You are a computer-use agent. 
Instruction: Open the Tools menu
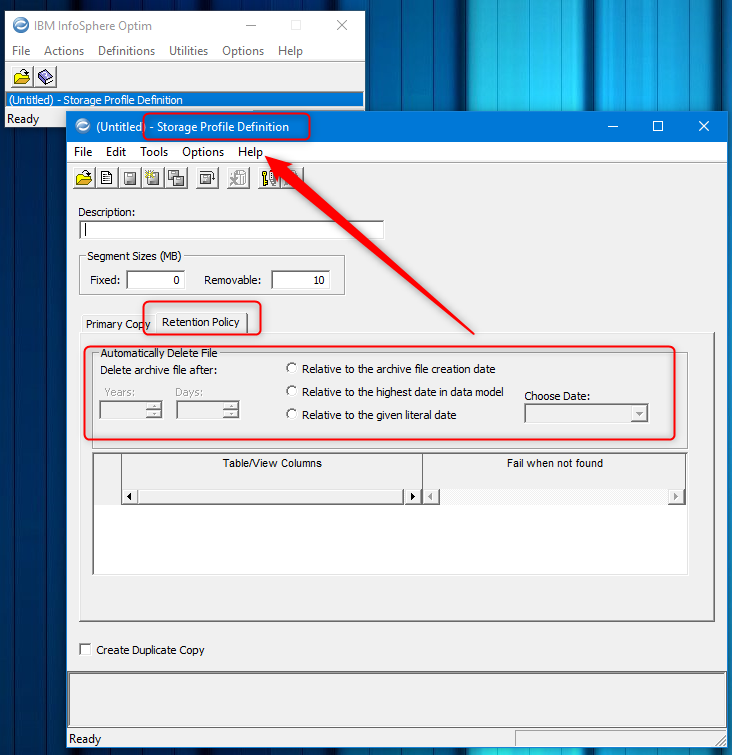[154, 152]
